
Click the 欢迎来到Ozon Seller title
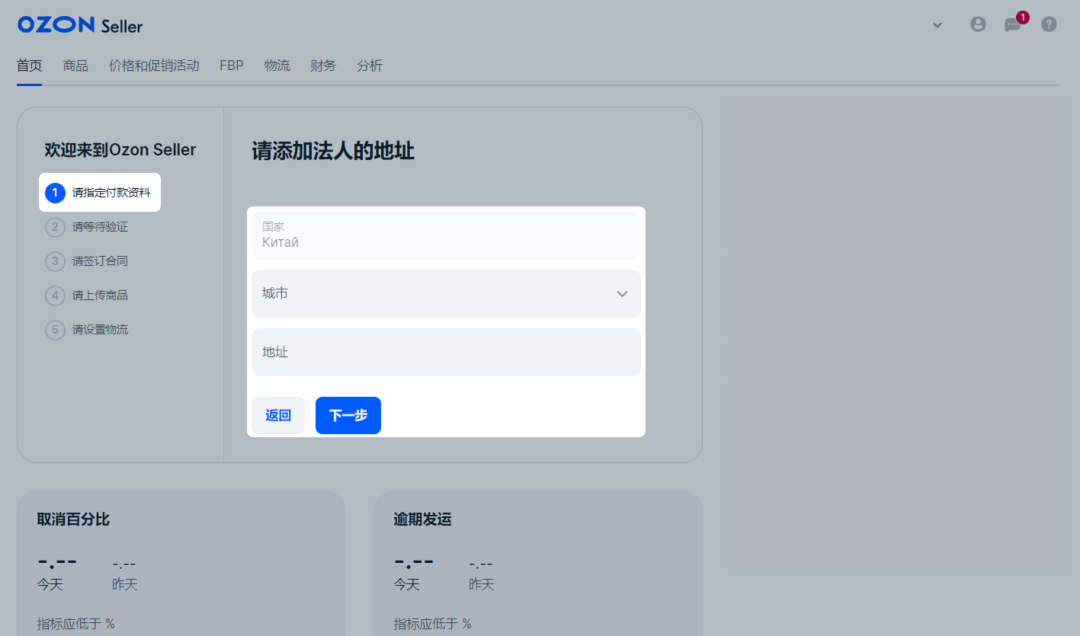[x=120, y=150]
